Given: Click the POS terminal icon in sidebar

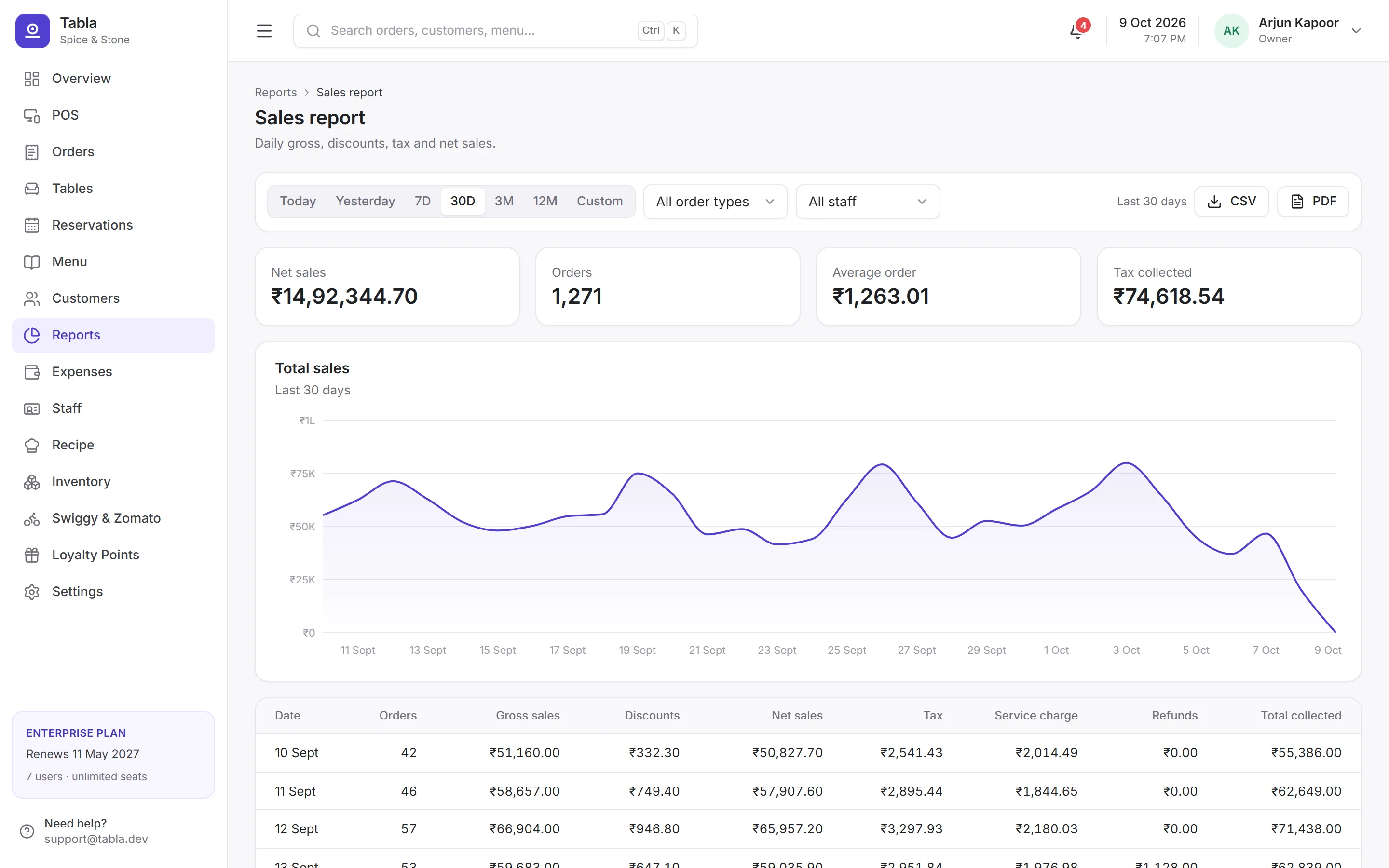Looking at the screenshot, I should point(31,115).
